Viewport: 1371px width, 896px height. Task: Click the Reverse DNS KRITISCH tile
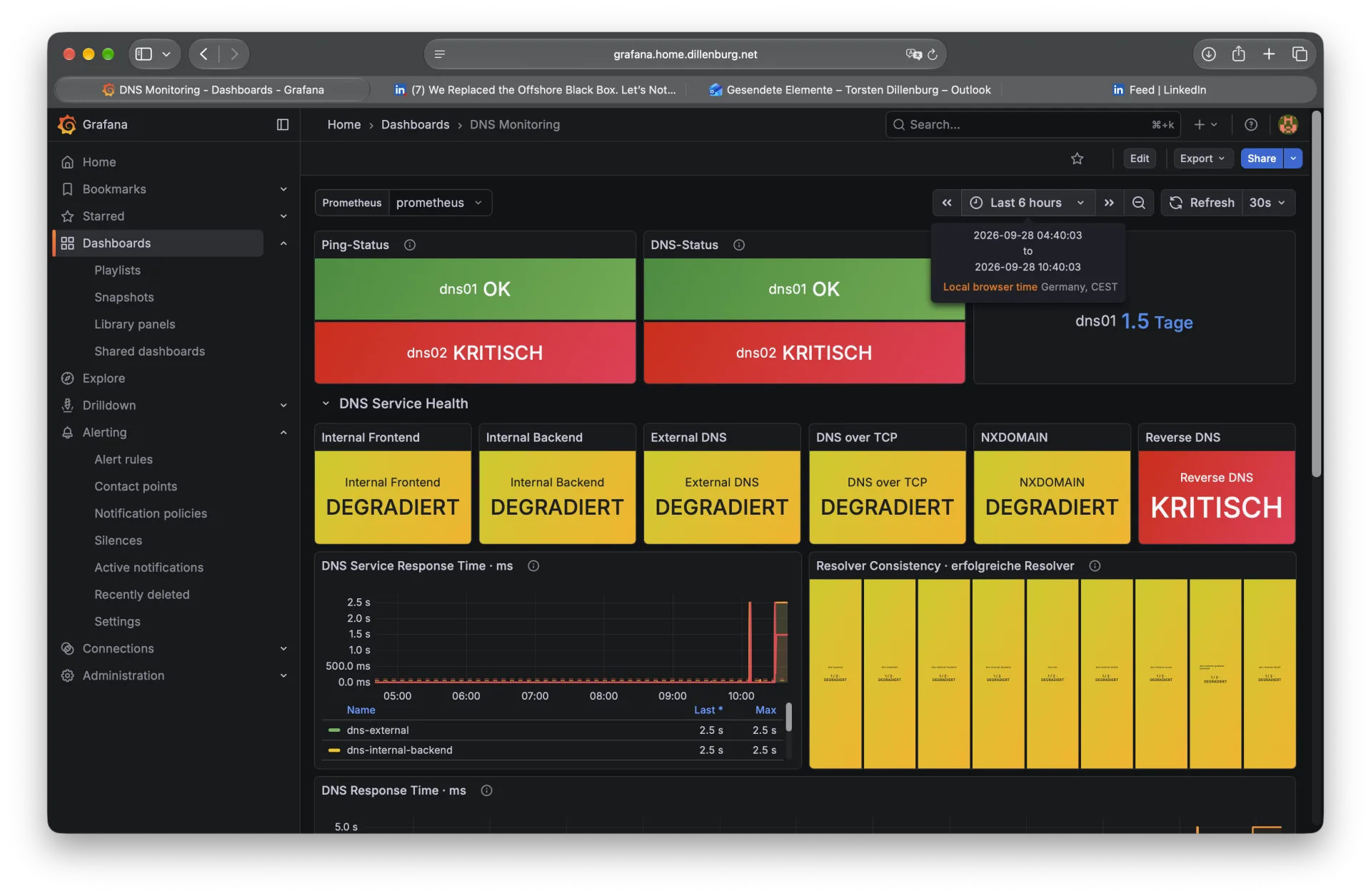1217,497
